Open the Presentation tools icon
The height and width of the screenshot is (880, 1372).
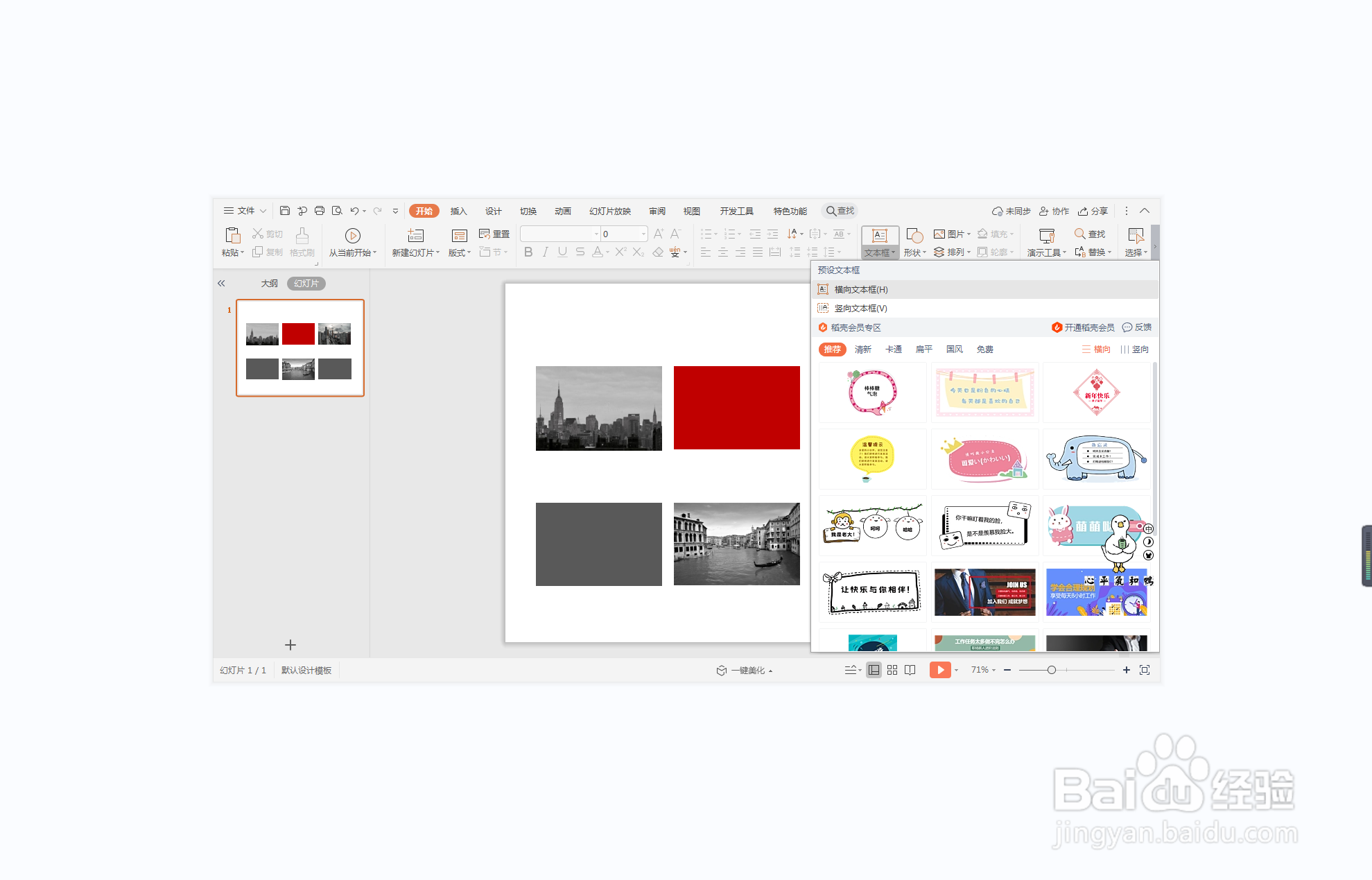pos(1047,236)
